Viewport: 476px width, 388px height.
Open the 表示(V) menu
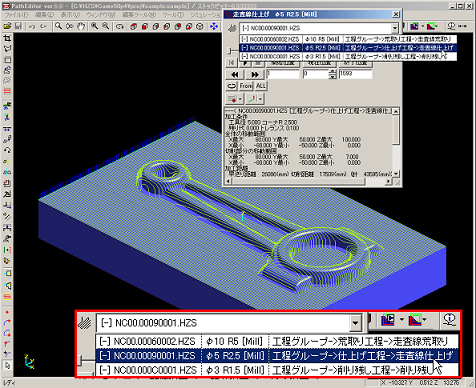pos(70,15)
